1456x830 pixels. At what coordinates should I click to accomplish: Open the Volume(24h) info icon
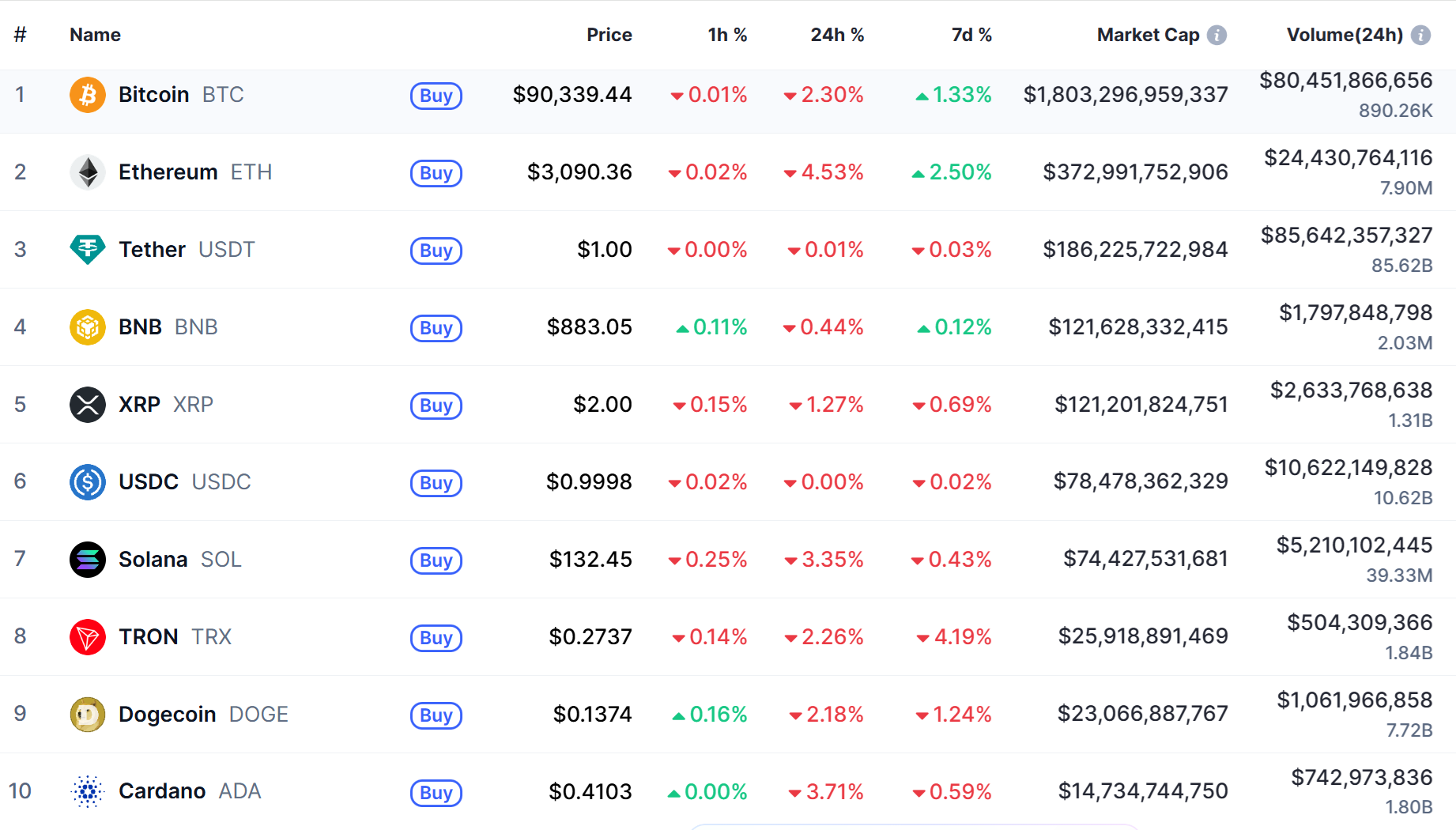(x=1420, y=35)
